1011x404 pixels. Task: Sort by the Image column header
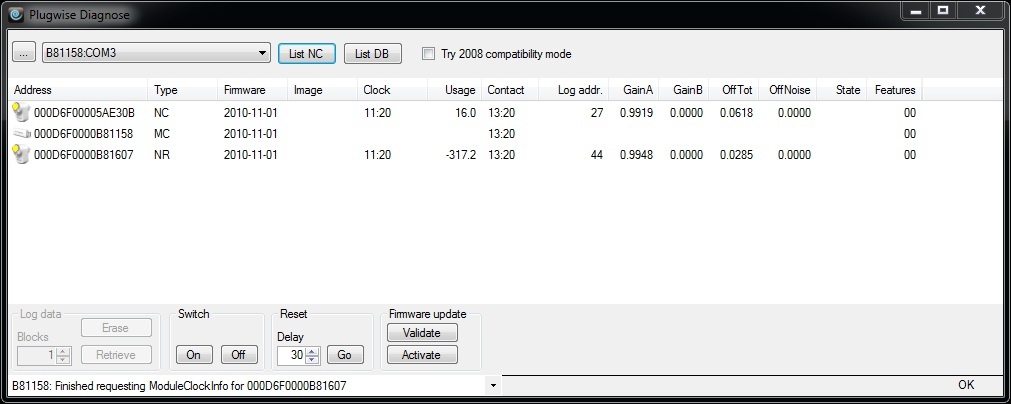click(322, 90)
